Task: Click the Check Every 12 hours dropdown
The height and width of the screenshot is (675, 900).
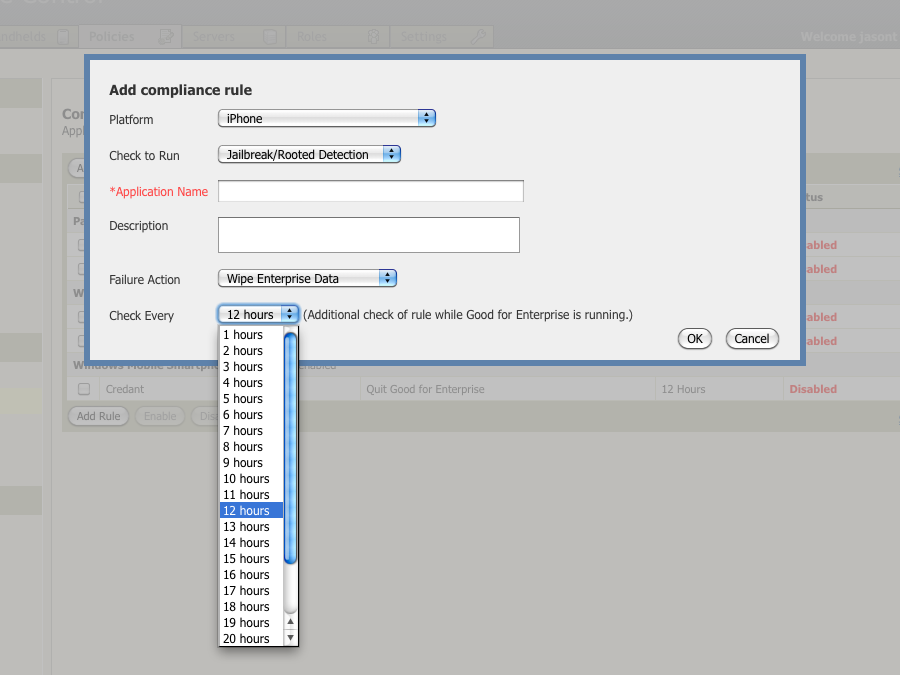Action: click(x=258, y=315)
